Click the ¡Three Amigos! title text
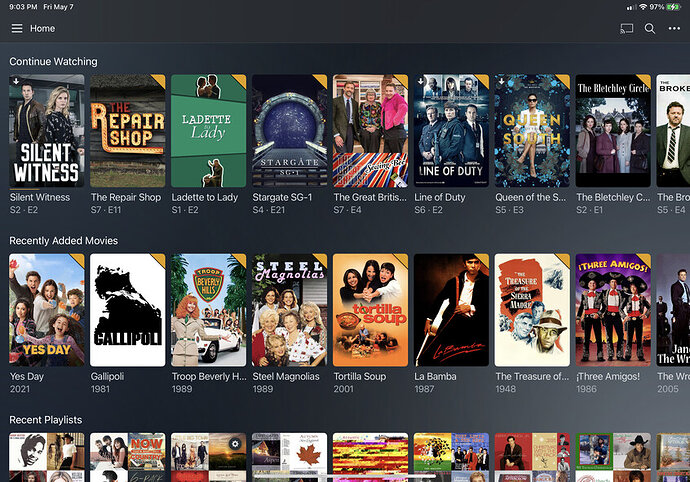Screen dimensions: 690x482 (608, 376)
